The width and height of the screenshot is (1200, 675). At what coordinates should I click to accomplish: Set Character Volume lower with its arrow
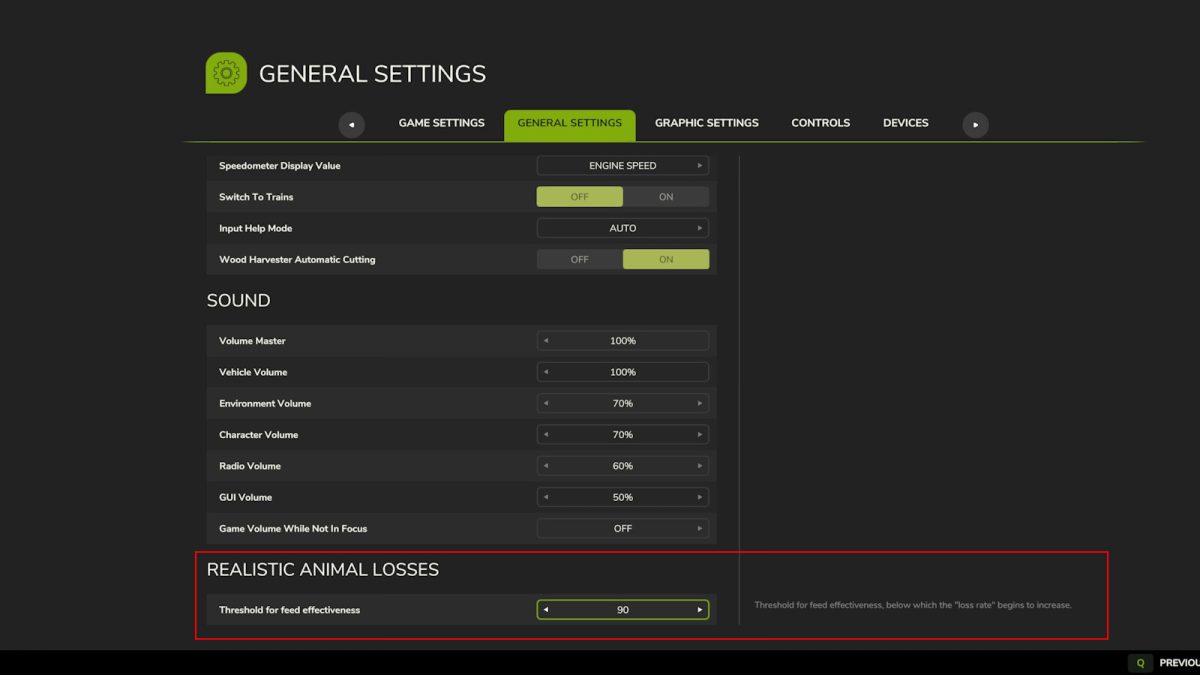coord(545,434)
